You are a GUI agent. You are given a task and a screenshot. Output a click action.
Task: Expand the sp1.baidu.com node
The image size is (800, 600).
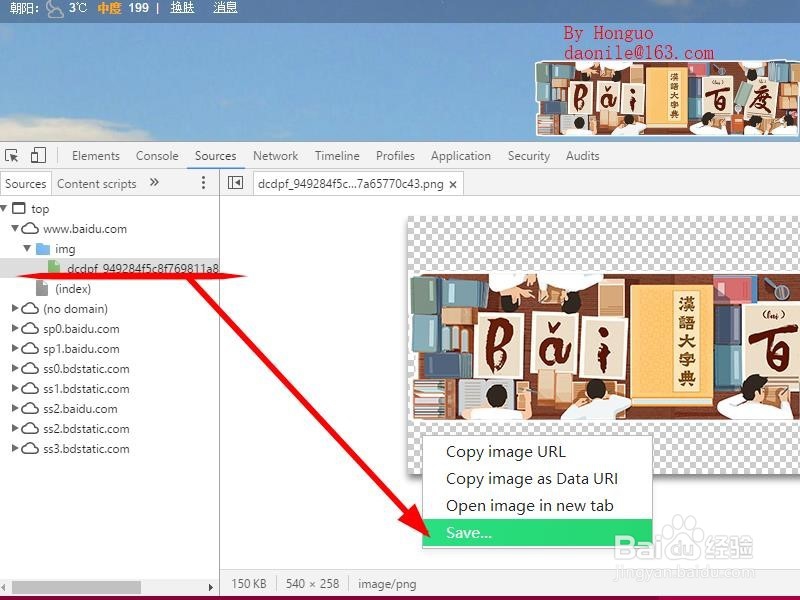click(x=15, y=348)
